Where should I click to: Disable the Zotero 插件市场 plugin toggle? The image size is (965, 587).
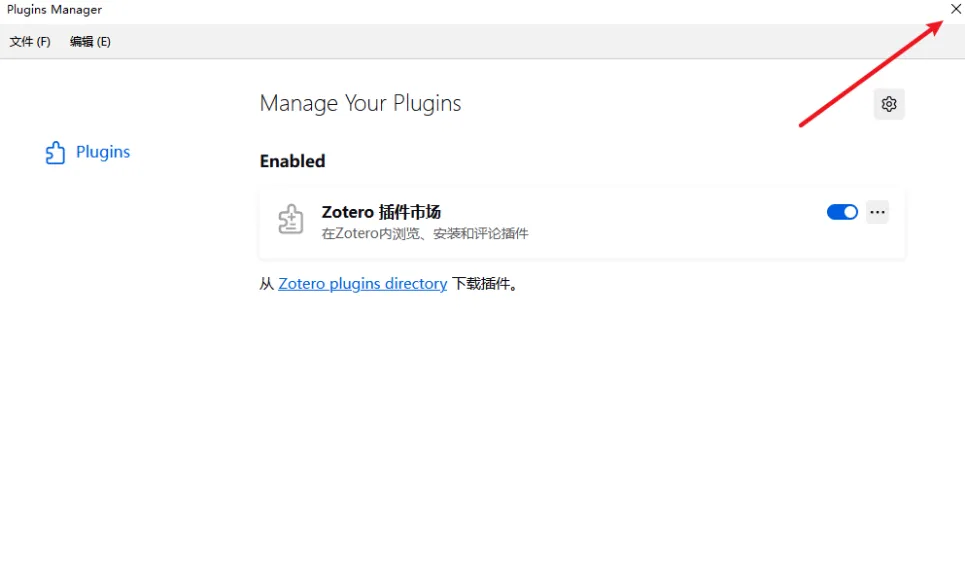coord(842,212)
